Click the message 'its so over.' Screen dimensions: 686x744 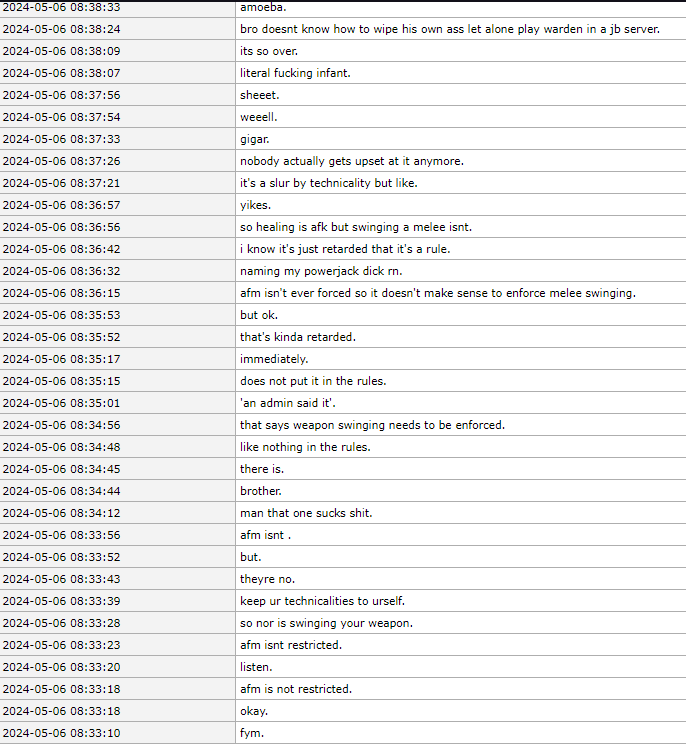pyautogui.click(x=269, y=51)
